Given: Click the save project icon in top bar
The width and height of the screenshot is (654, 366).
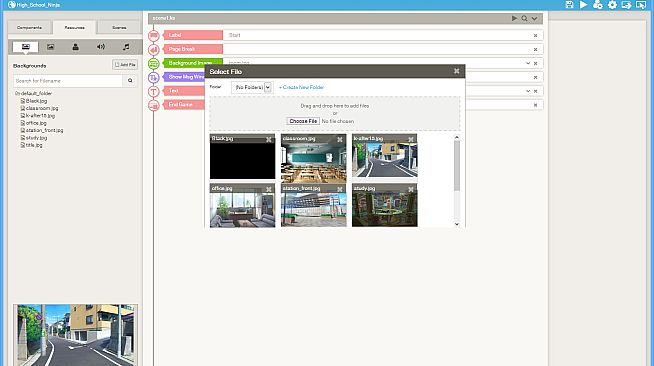Looking at the screenshot, I should point(569,5).
